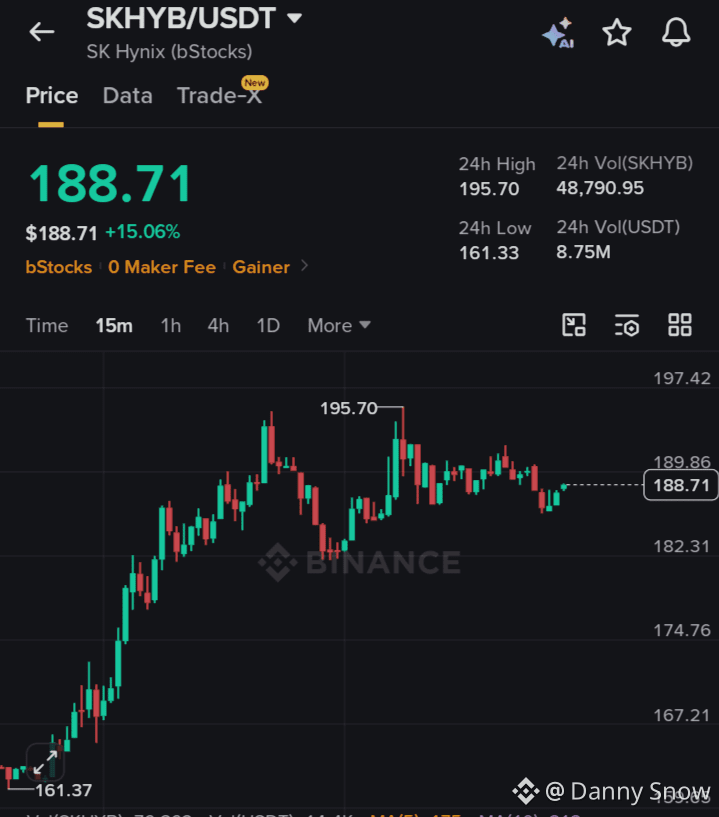
Task: Open the chart drawing tools icon
Action: click(574, 325)
